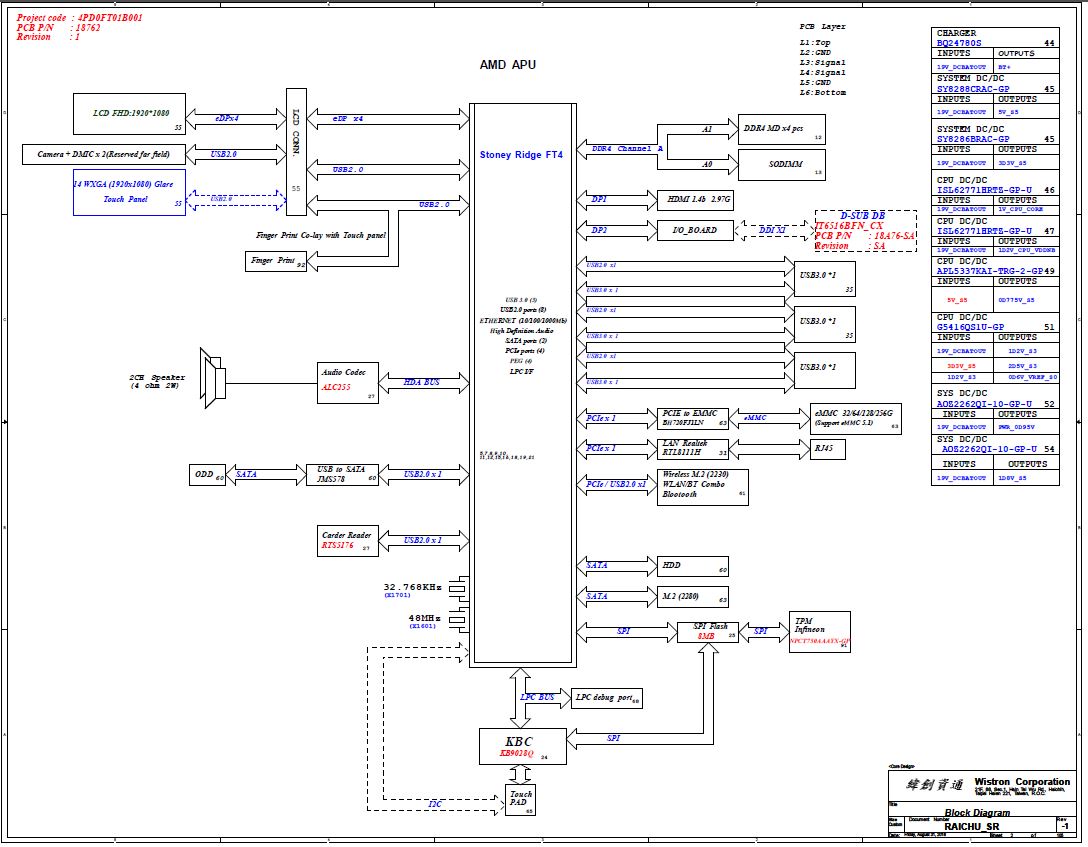Select the PCB Layer heading
The height and width of the screenshot is (847, 1088).
coord(822,26)
